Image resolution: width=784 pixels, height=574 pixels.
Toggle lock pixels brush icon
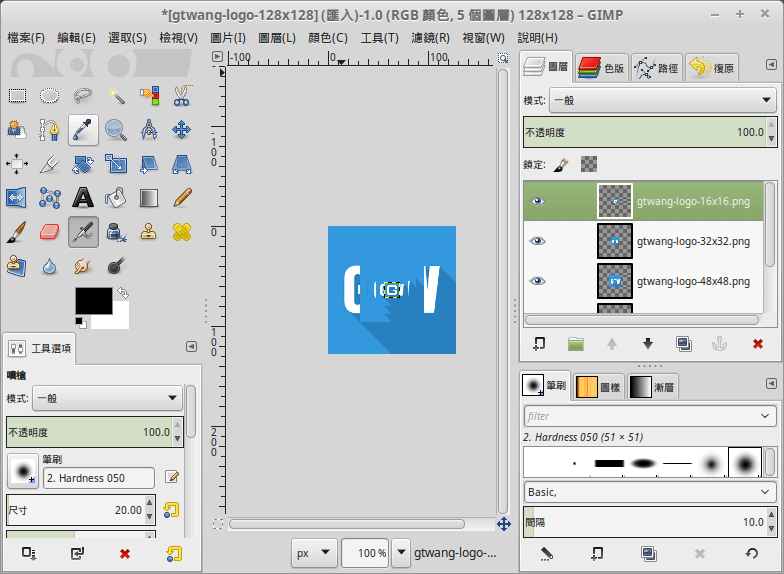click(562, 164)
